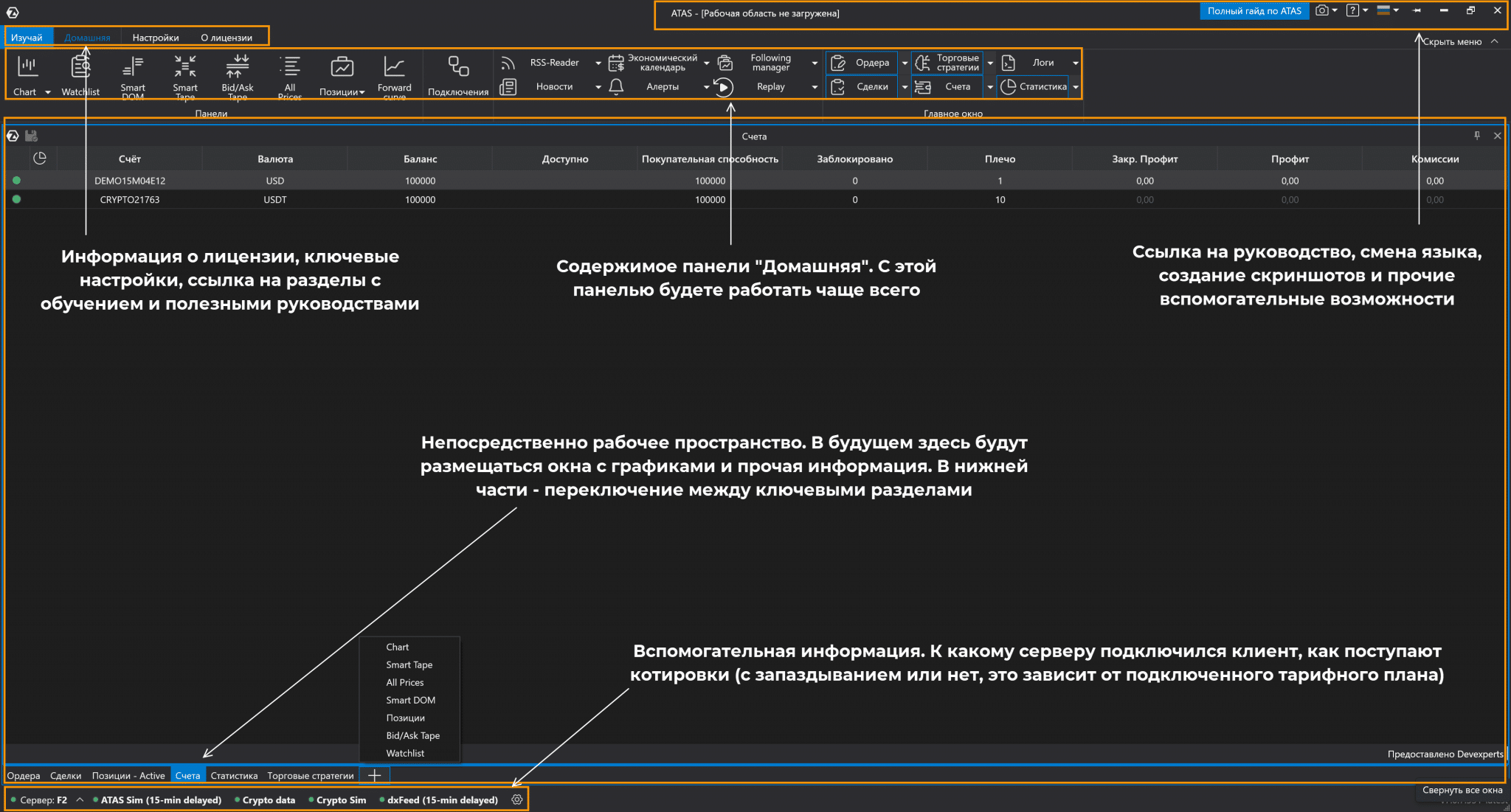The width and height of the screenshot is (1511, 812).
Task: Open the language flag dropdown
Action: coord(1388,10)
